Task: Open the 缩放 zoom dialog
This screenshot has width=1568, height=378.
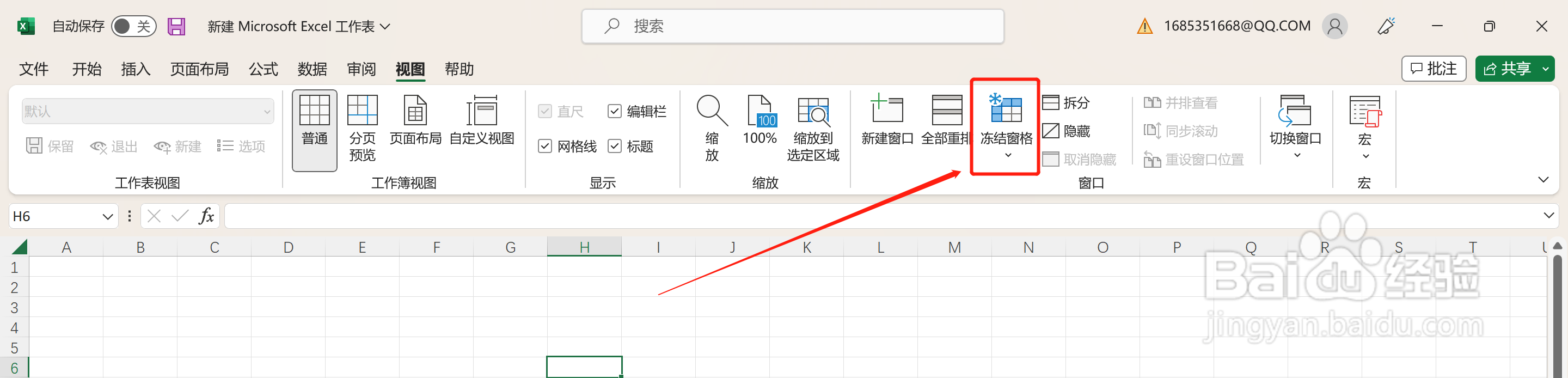Action: point(712,129)
